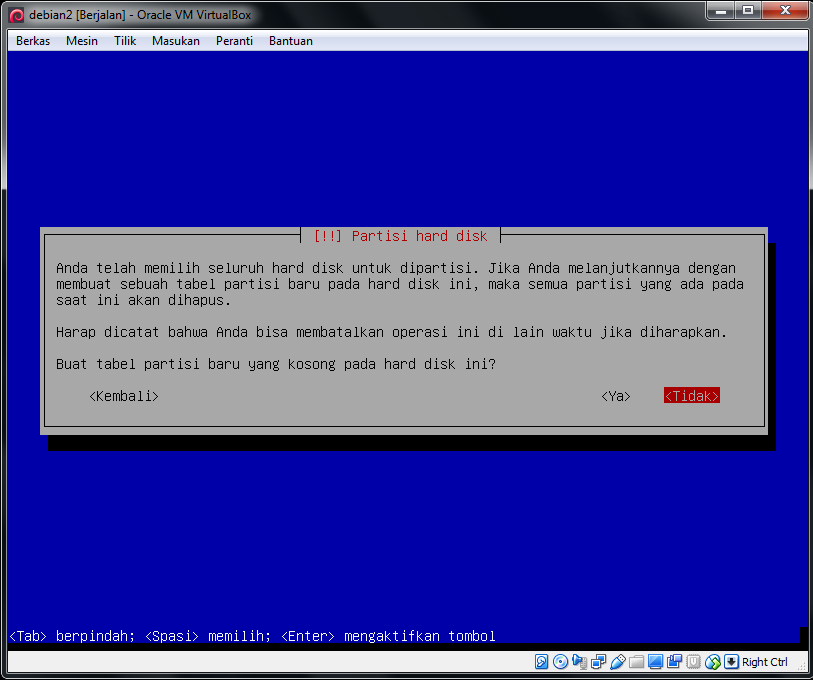Open the Bantuan menu
This screenshot has height=680, width=813.
point(291,41)
